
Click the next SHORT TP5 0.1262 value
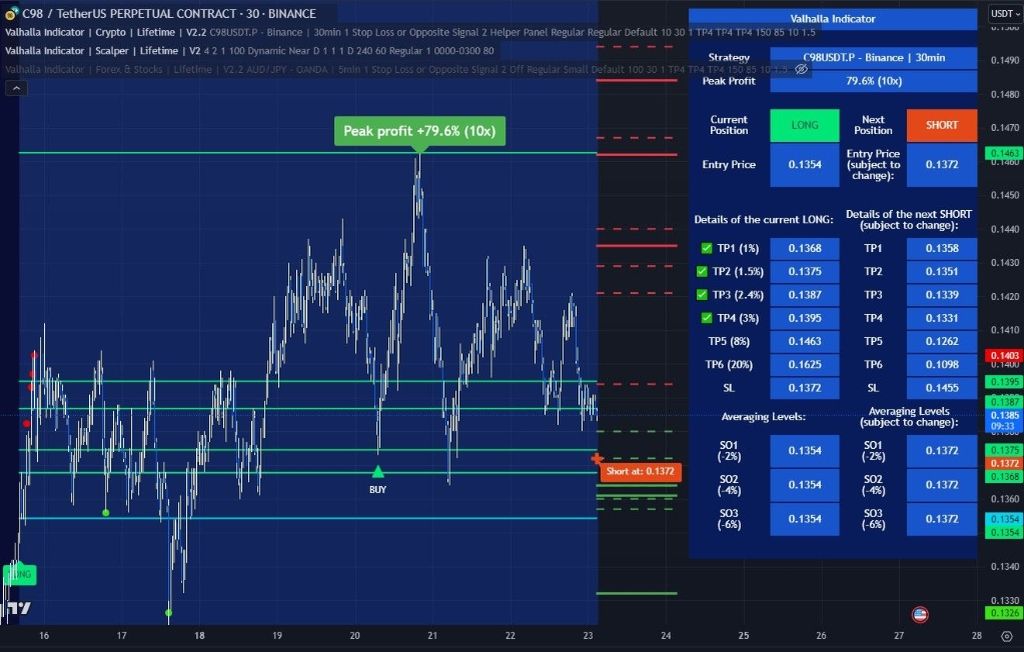(942, 341)
